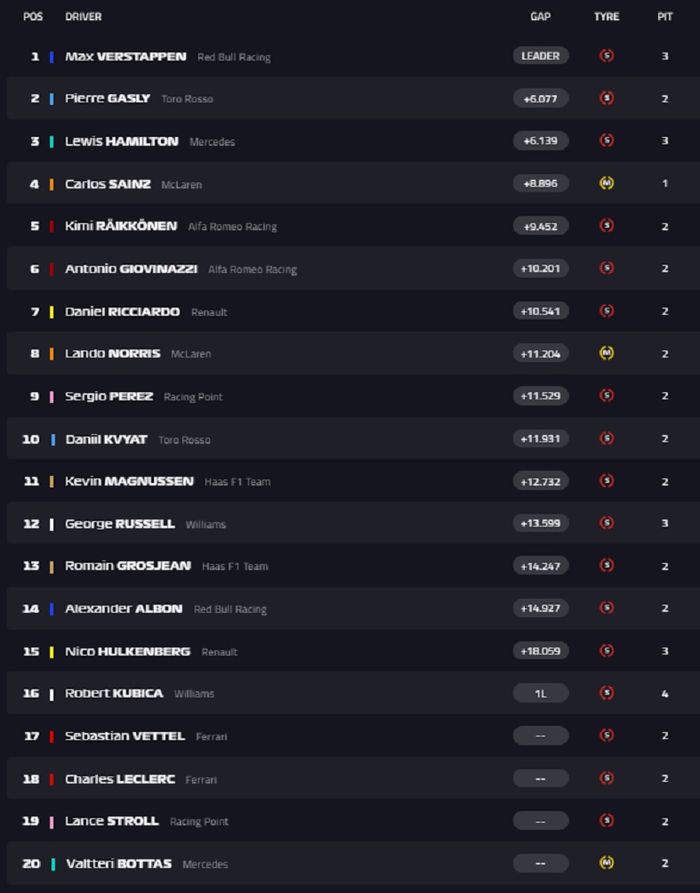Click Vettel's tyre compound icon
Screen dimensions: 700x893
tap(605, 736)
